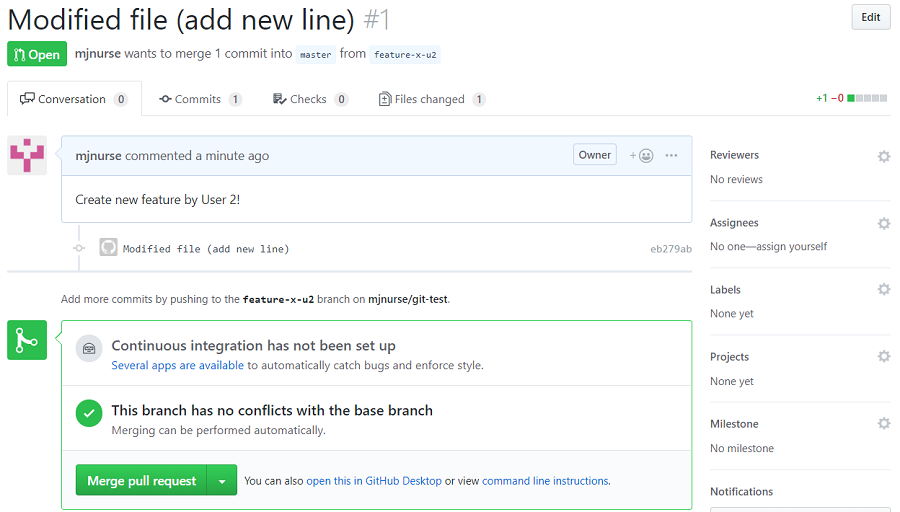Add emoji reaction to mjnurse's comment
The width and height of the screenshot is (900, 512).
pos(641,155)
